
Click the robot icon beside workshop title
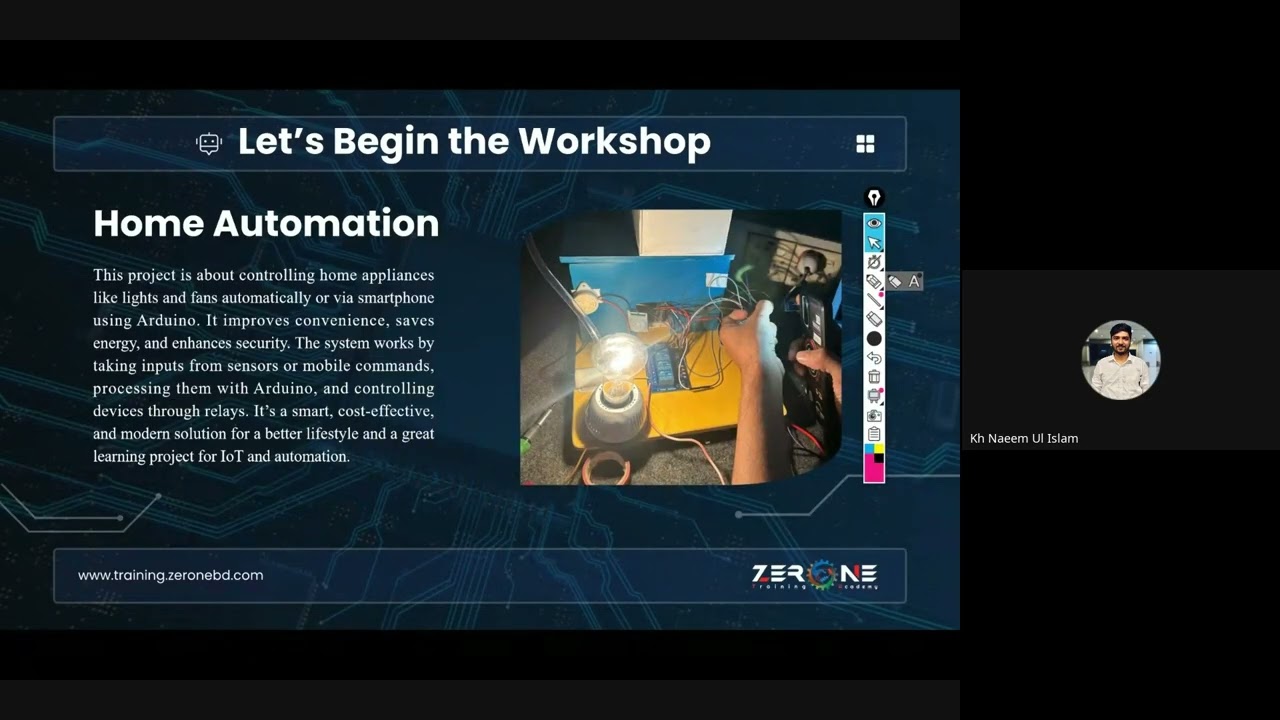pyautogui.click(x=209, y=144)
